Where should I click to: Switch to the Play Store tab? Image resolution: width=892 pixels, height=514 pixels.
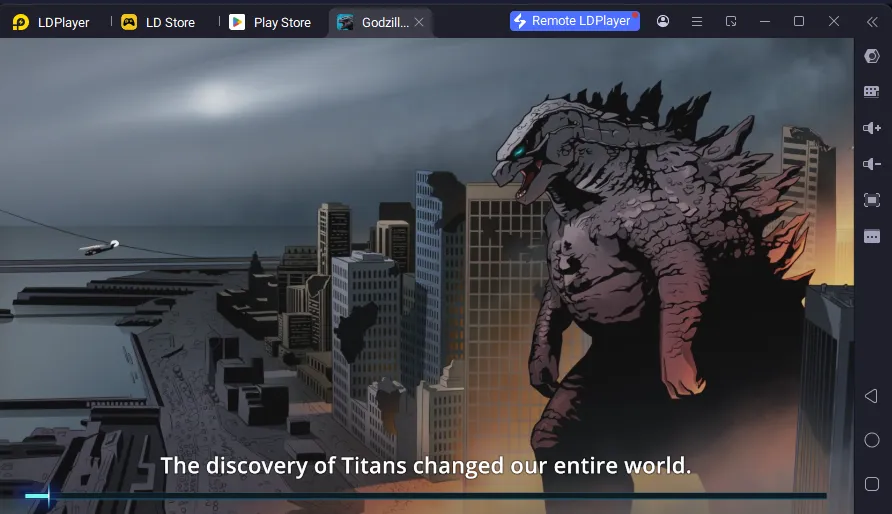point(270,22)
